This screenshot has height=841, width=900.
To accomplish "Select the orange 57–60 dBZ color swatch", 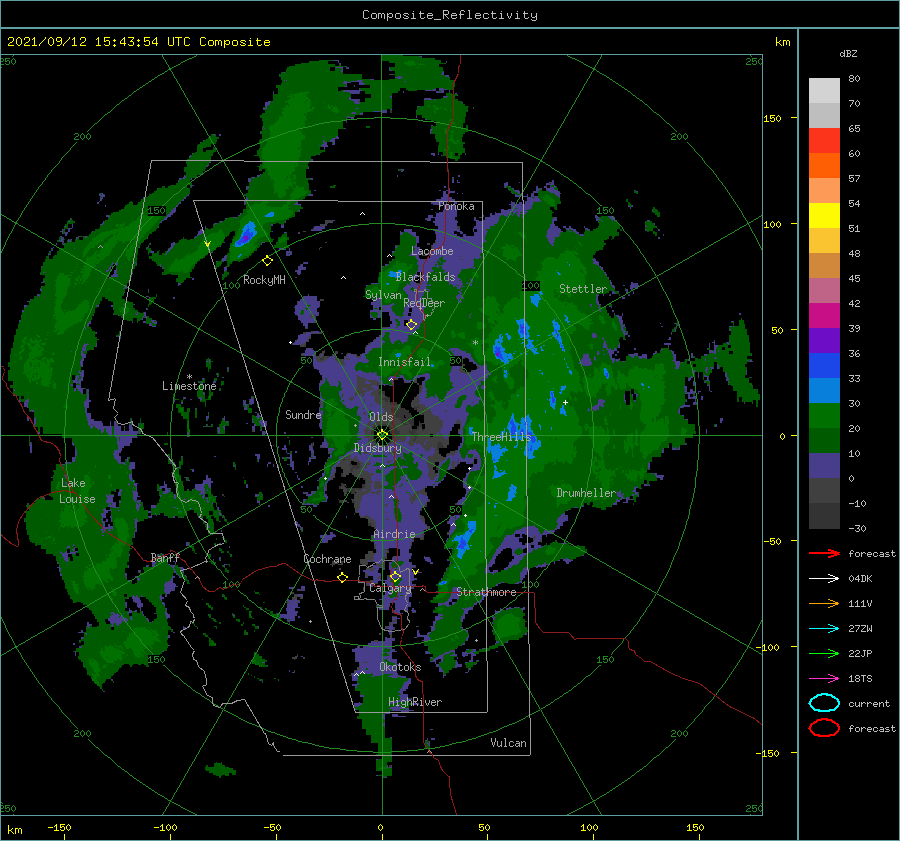I will pos(824,166).
